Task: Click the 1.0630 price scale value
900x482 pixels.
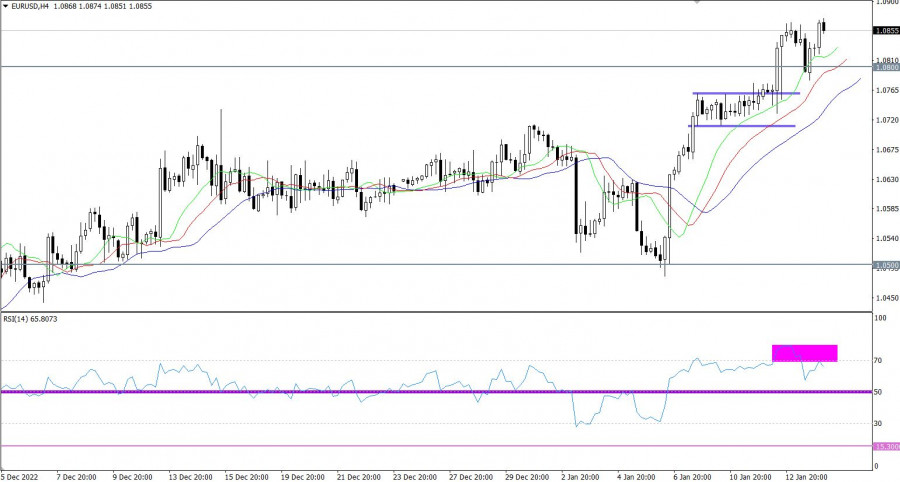Action: coord(885,180)
